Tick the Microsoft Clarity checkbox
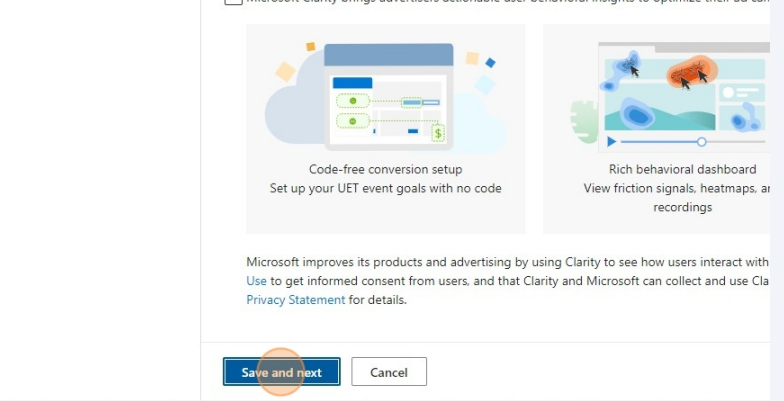 [x=234, y=1]
